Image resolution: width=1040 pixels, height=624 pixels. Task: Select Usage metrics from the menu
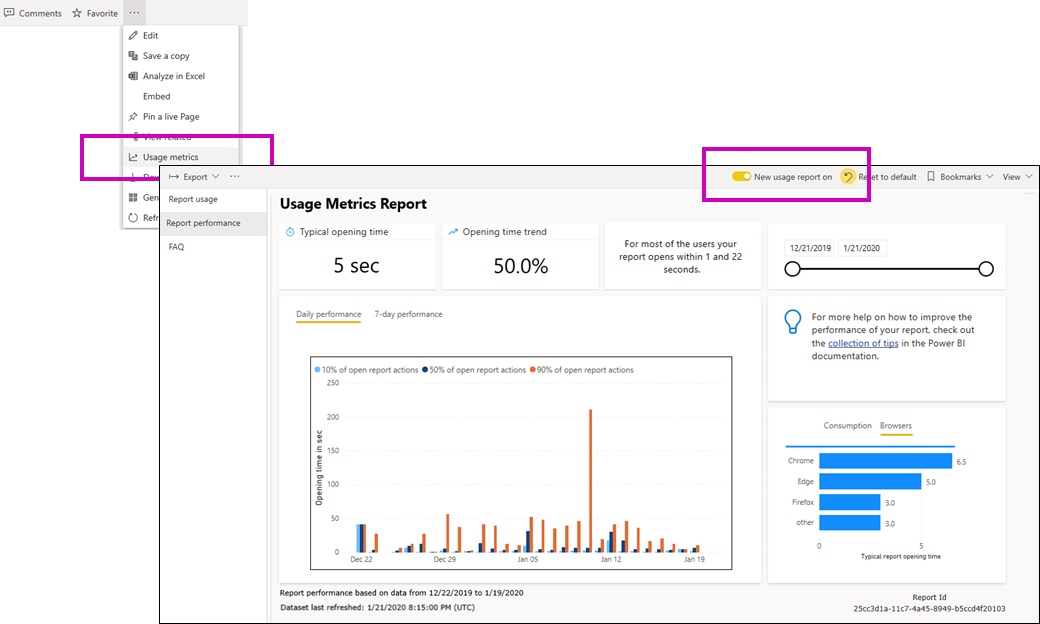tap(170, 157)
